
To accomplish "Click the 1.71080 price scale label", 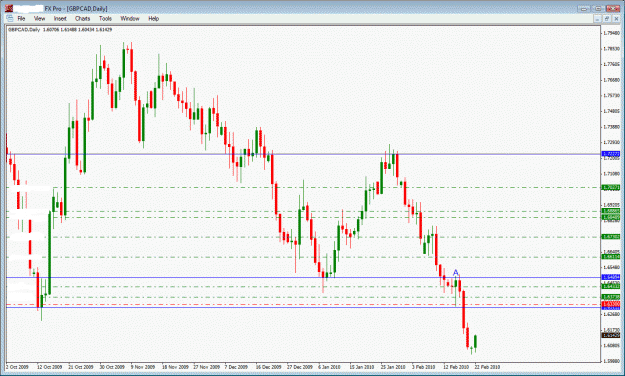I will [612, 174].
